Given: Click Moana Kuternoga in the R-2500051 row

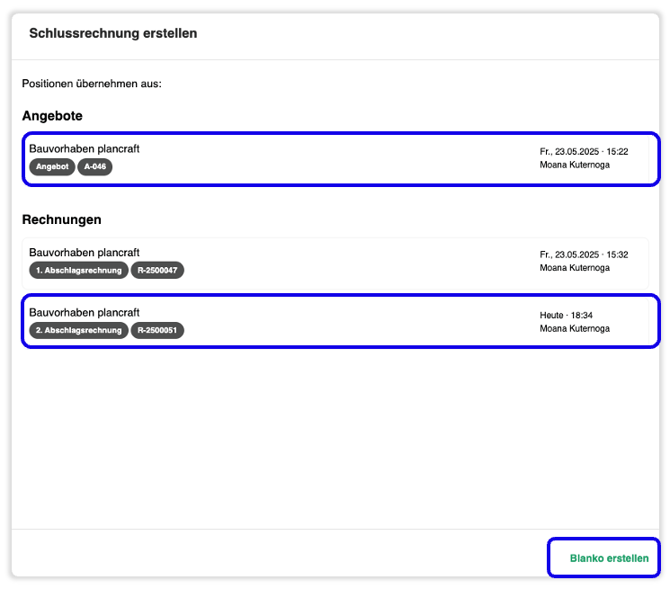Looking at the screenshot, I should coord(574,329).
